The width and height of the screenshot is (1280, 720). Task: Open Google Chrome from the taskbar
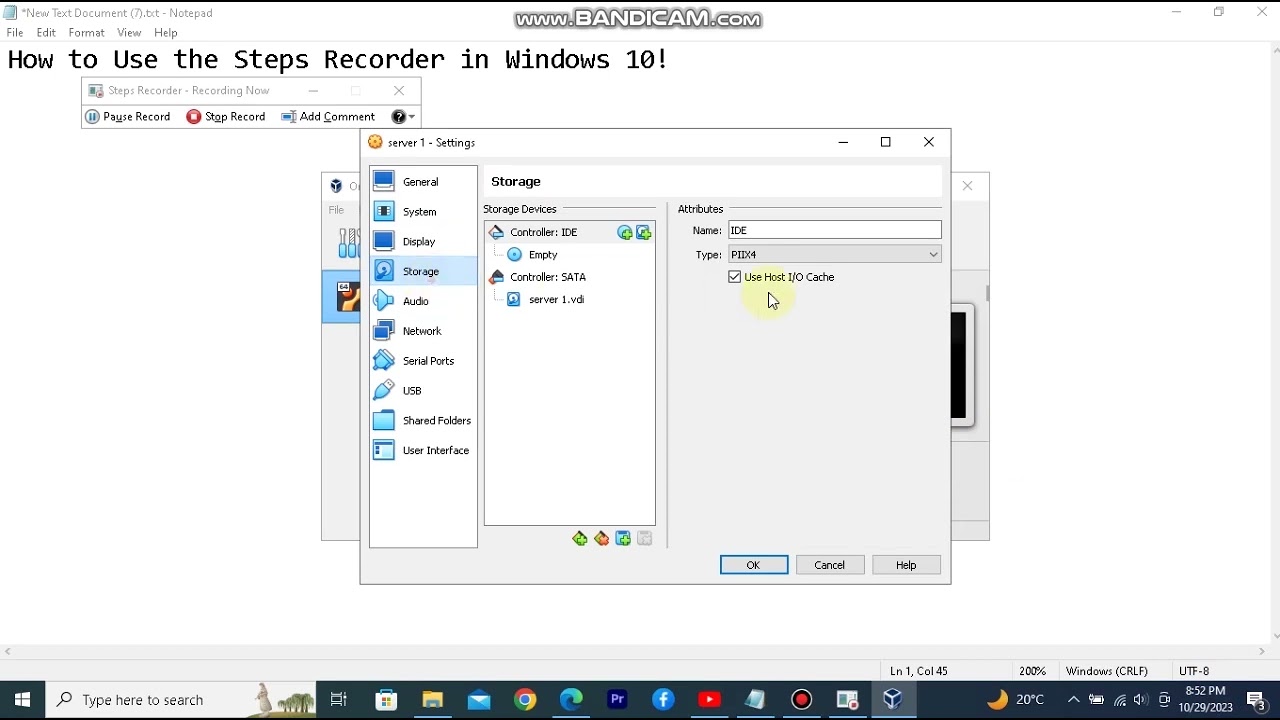pyautogui.click(x=525, y=700)
